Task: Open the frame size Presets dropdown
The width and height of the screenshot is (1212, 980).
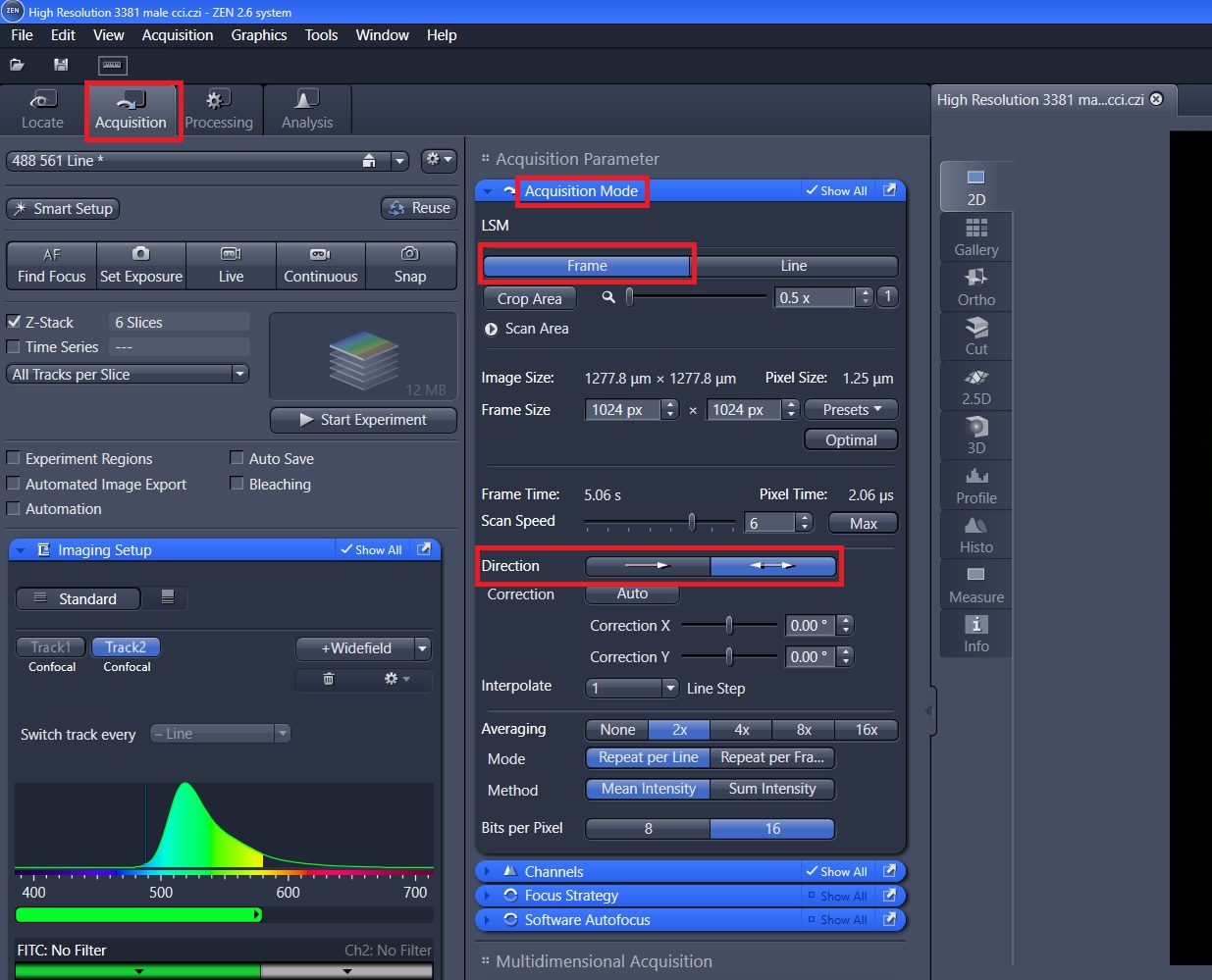Action: [x=851, y=410]
